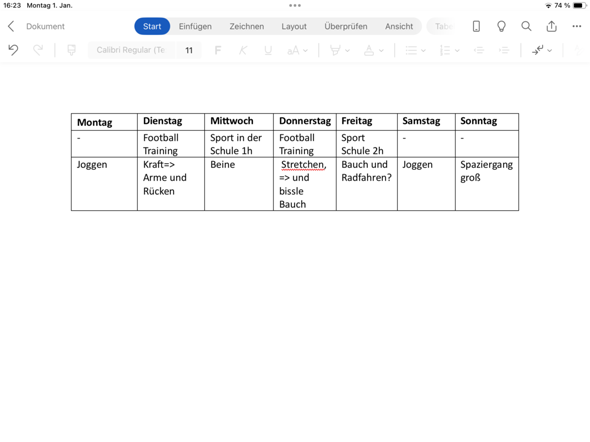Go back with the left chevron
590x442 pixels.
(x=11, y=26)
